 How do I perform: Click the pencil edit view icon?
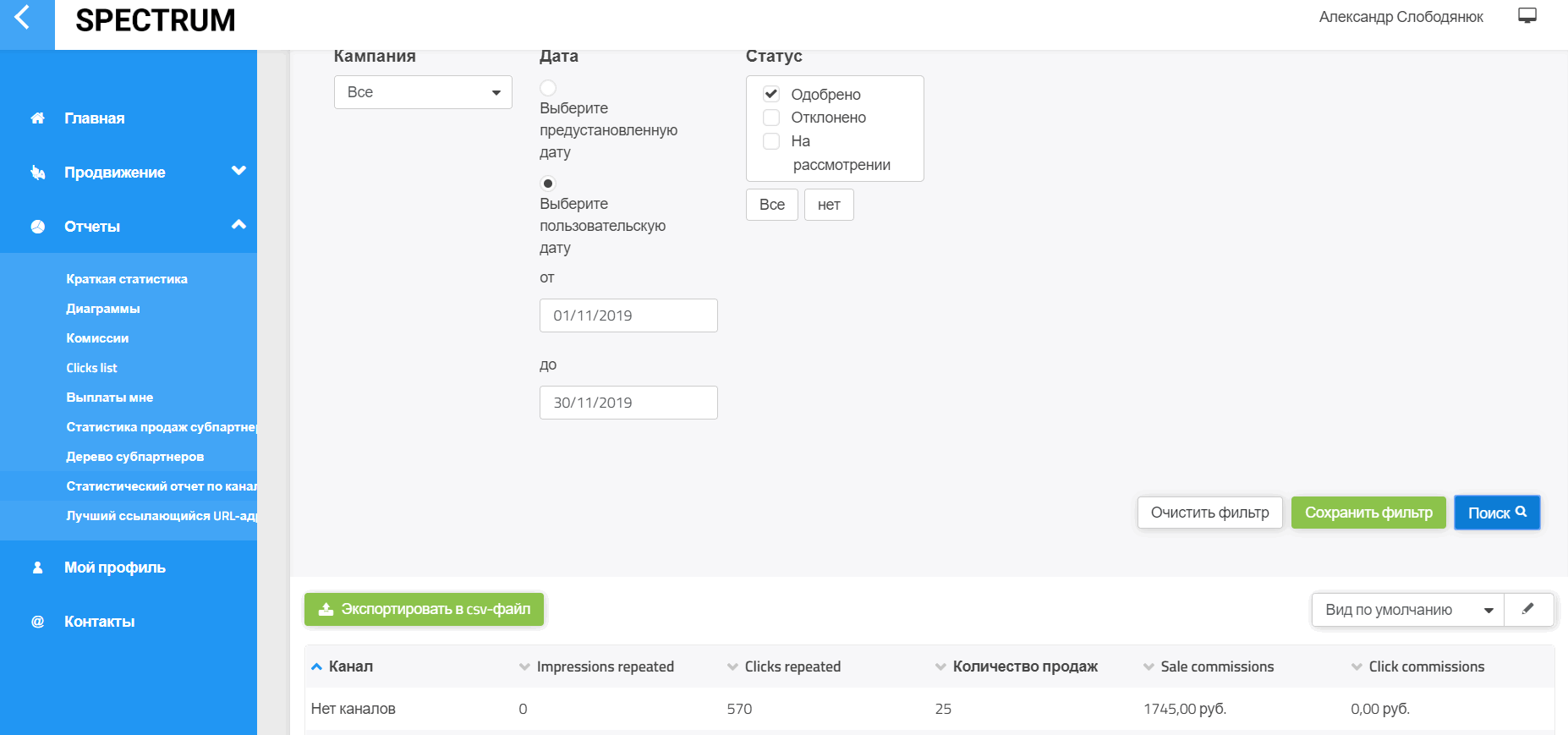[1527, 609]
